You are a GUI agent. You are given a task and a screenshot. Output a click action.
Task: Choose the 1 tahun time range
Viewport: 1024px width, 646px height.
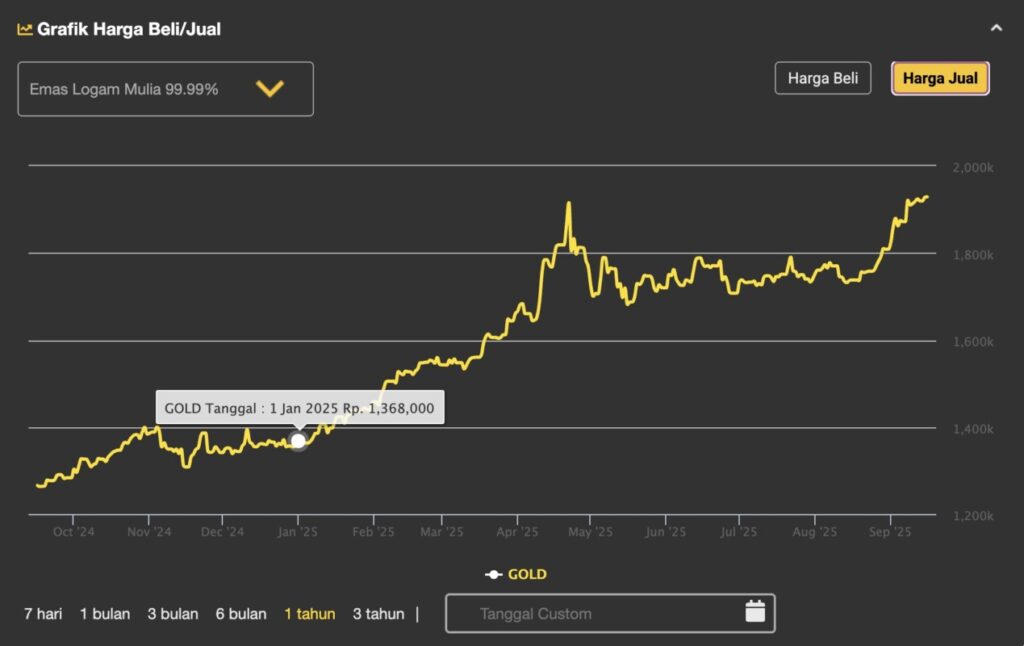[309, 614]
